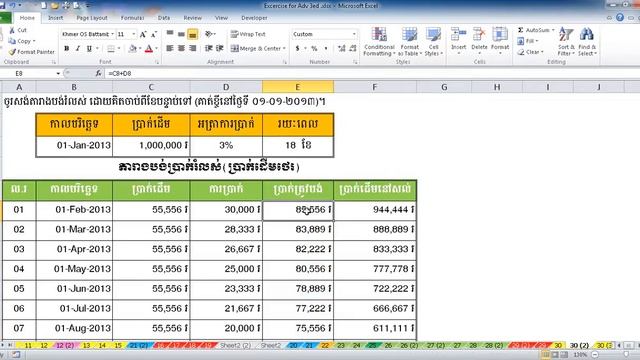
Task: Open Conditional Formatting menu
Action: pyautogui.click(x=379, y=42)
